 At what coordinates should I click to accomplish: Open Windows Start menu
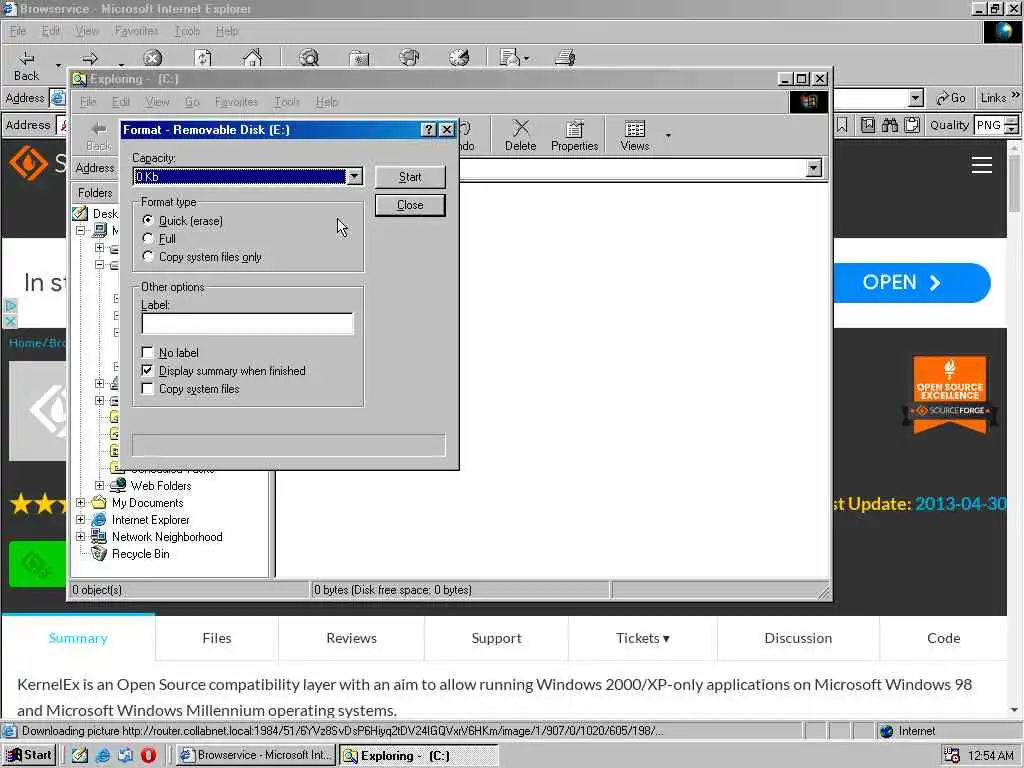coord(29,755)
